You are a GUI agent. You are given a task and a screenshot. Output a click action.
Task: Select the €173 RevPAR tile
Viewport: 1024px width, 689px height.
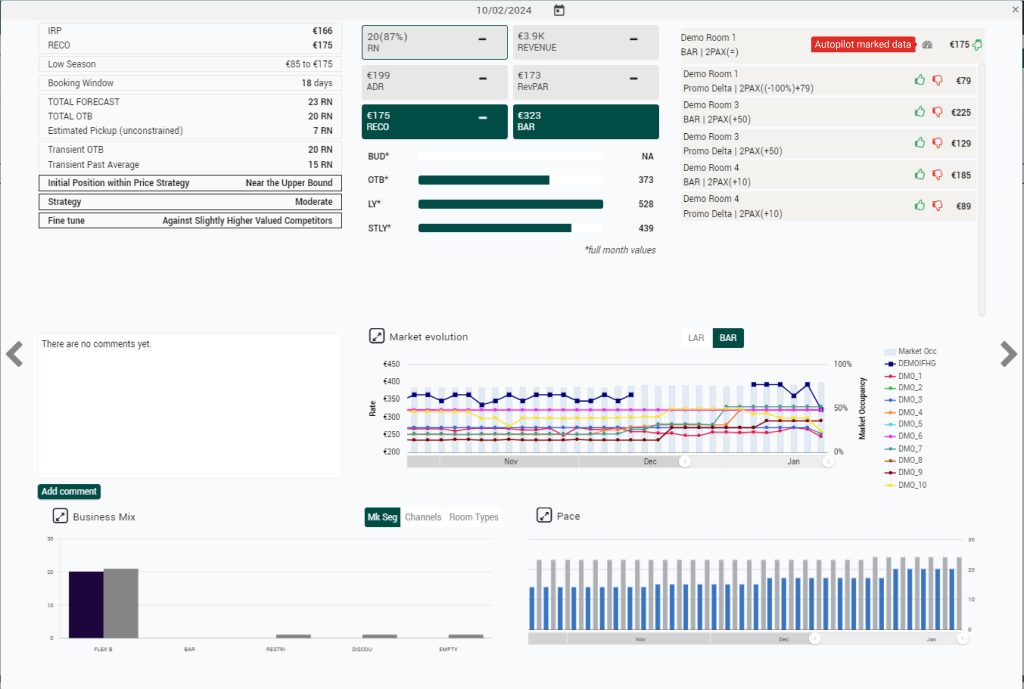586,82
